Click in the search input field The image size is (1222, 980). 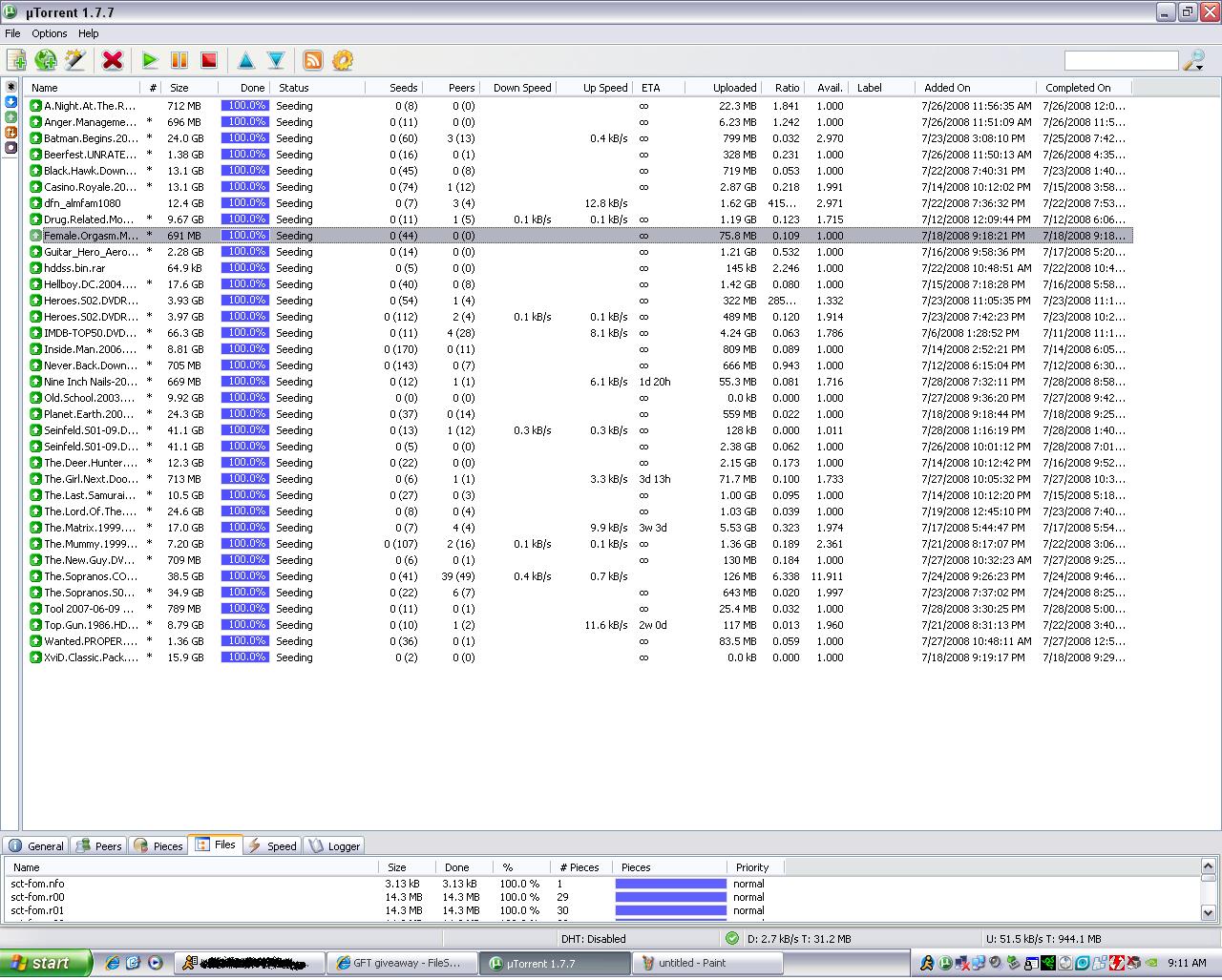[x=1122, y=61]
